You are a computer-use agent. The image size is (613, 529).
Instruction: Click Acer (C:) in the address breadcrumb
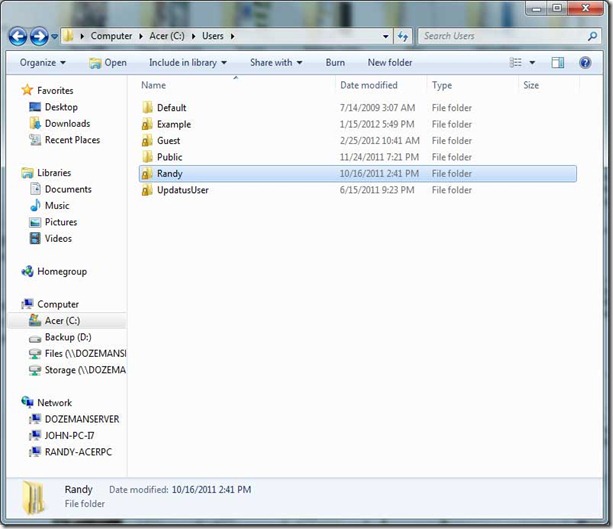[167, 36]
